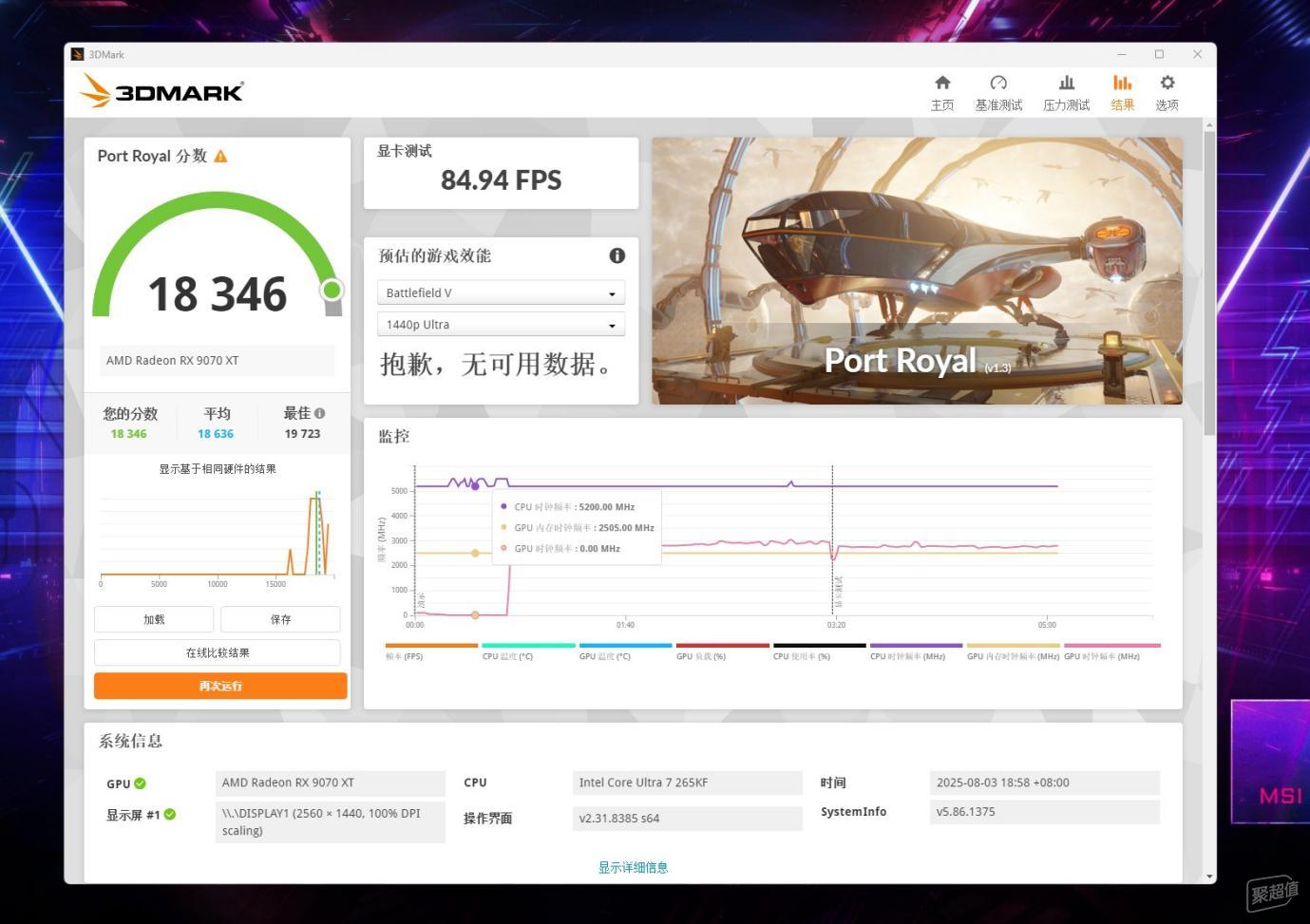Toggle the CPU 时钟频率 (MHz) legend item
1310x924 pixels.
point(916,651)
